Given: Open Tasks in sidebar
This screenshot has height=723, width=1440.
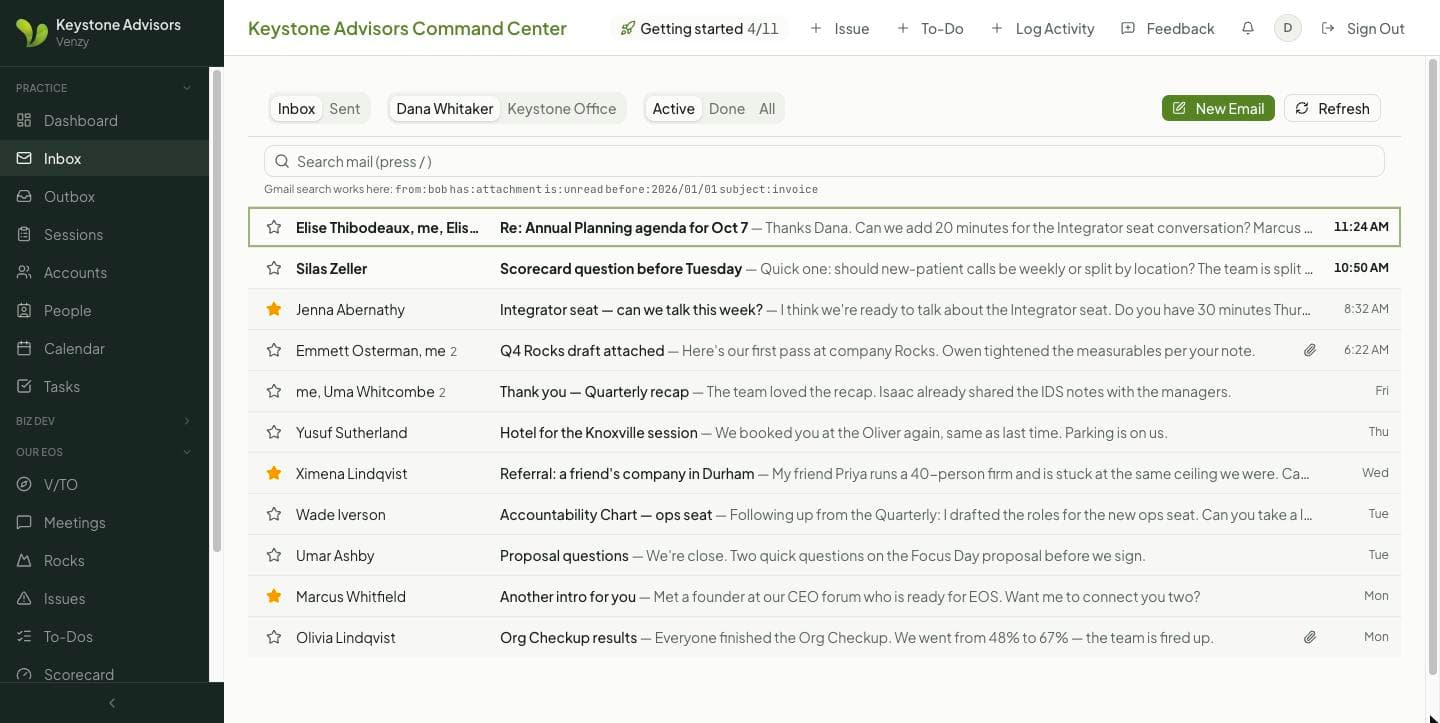Looking at the screenshot, I should click(x=104, y=386).
